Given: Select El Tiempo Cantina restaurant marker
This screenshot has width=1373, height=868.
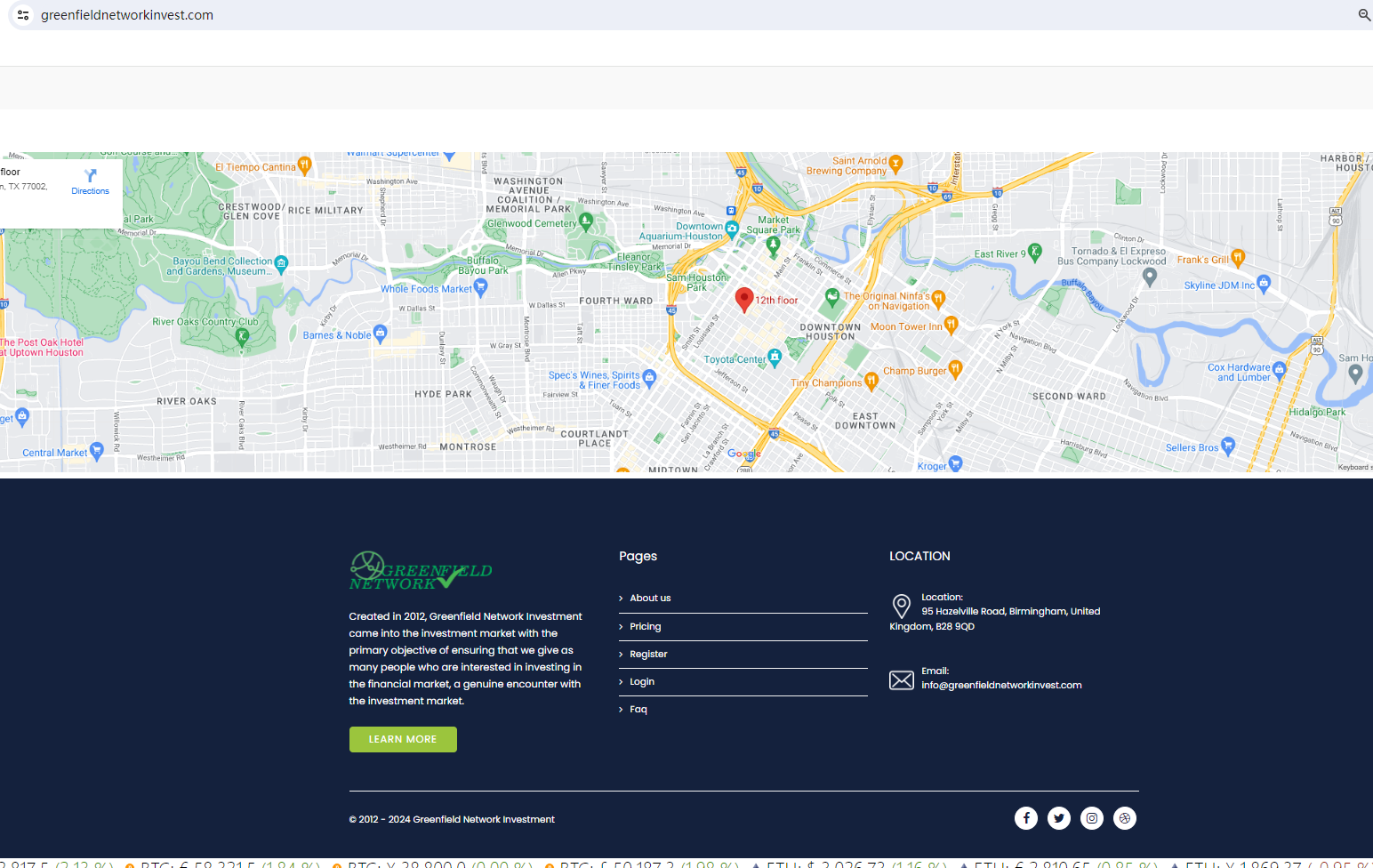Looking at the screenshot, I should click(x=305, y=165).
